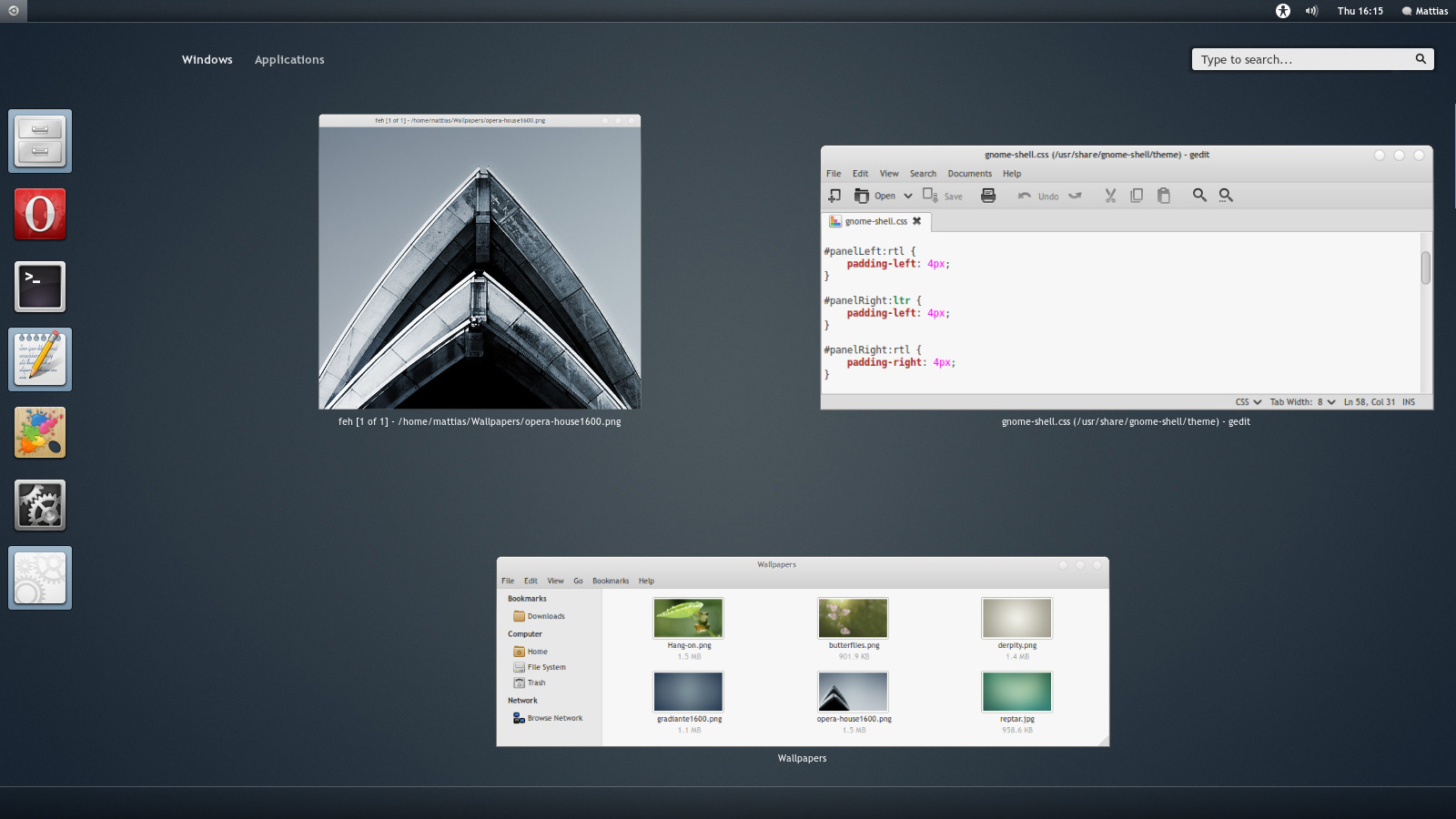This screenshot has width=1456, height=819.
Task: Launch Opera from the dock
Action: (39, 213)
